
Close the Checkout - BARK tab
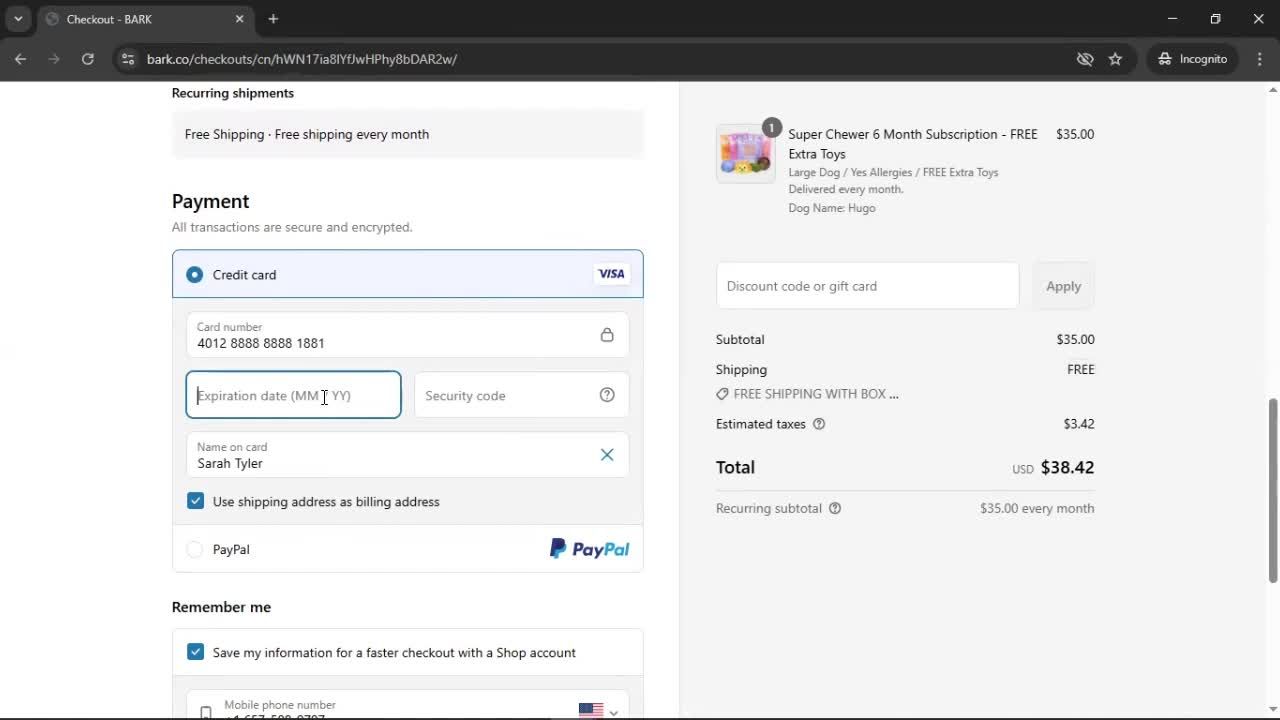click(x=239, y=19)
